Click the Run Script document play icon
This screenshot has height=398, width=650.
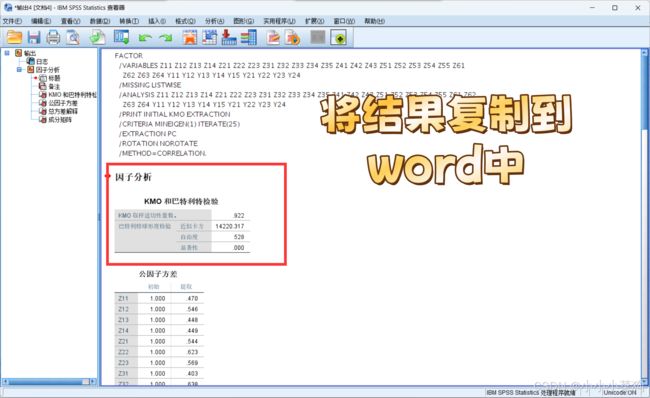tap(293, 37)
